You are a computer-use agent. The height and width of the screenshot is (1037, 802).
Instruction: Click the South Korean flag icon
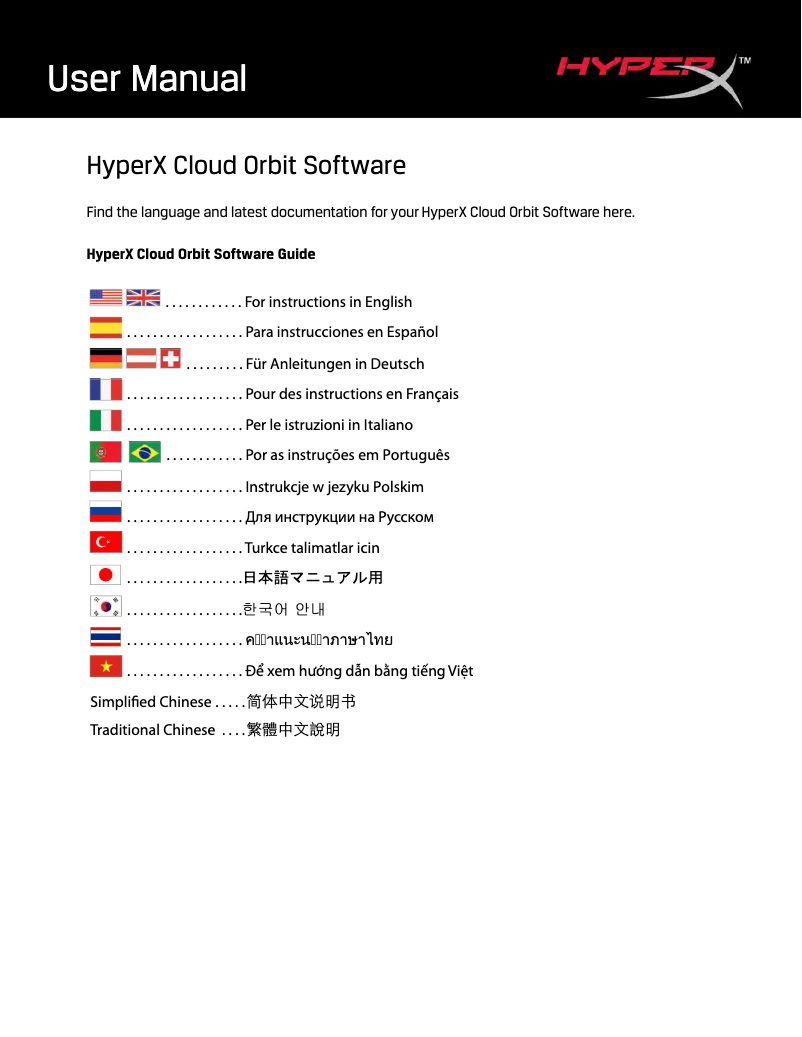tap(105, 603)
